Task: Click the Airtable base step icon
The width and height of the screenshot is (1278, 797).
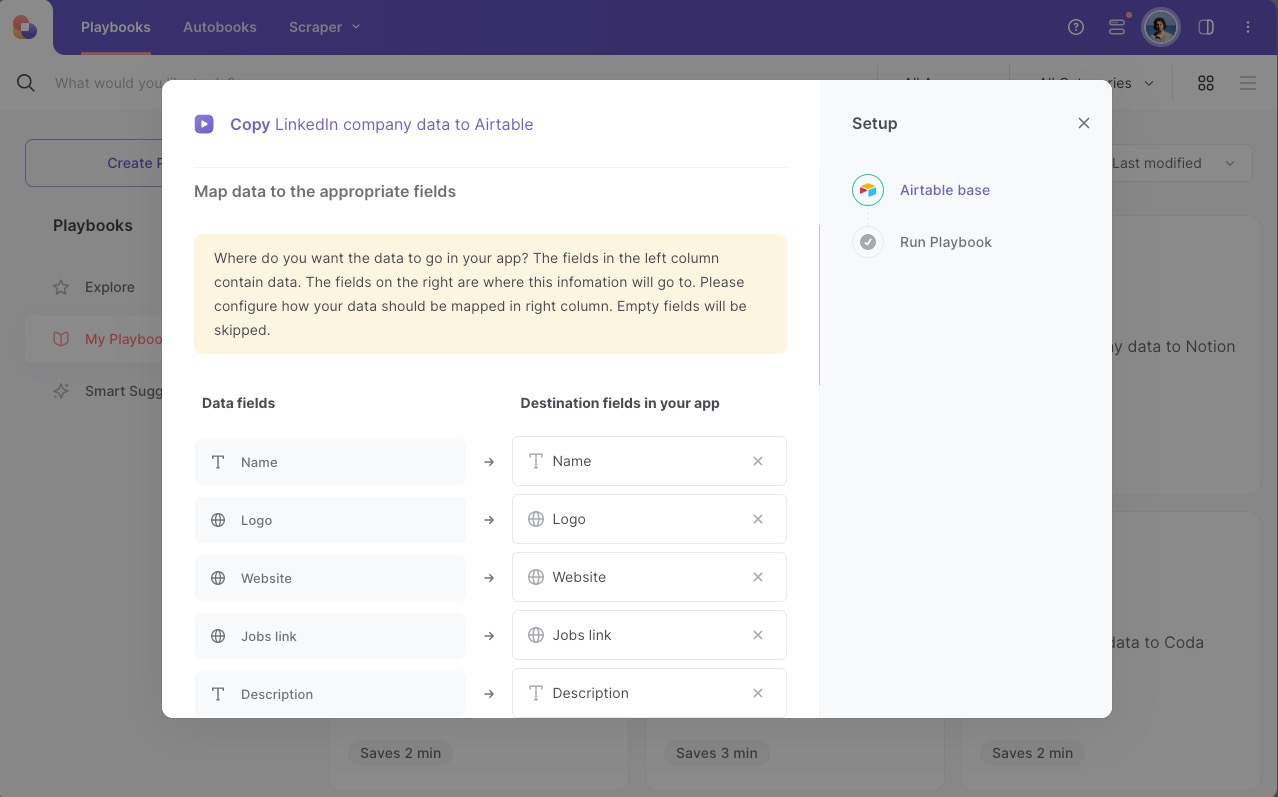Action: pos(868,190)
